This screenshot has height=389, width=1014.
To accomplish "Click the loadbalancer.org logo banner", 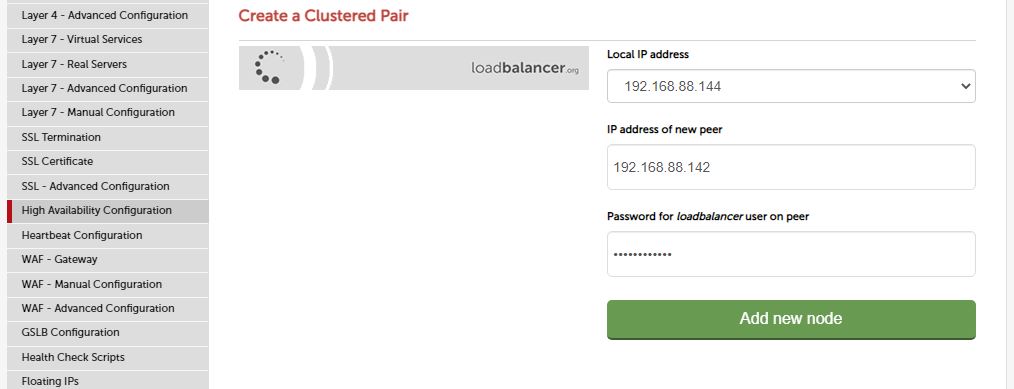I will [x=413, y=68].
